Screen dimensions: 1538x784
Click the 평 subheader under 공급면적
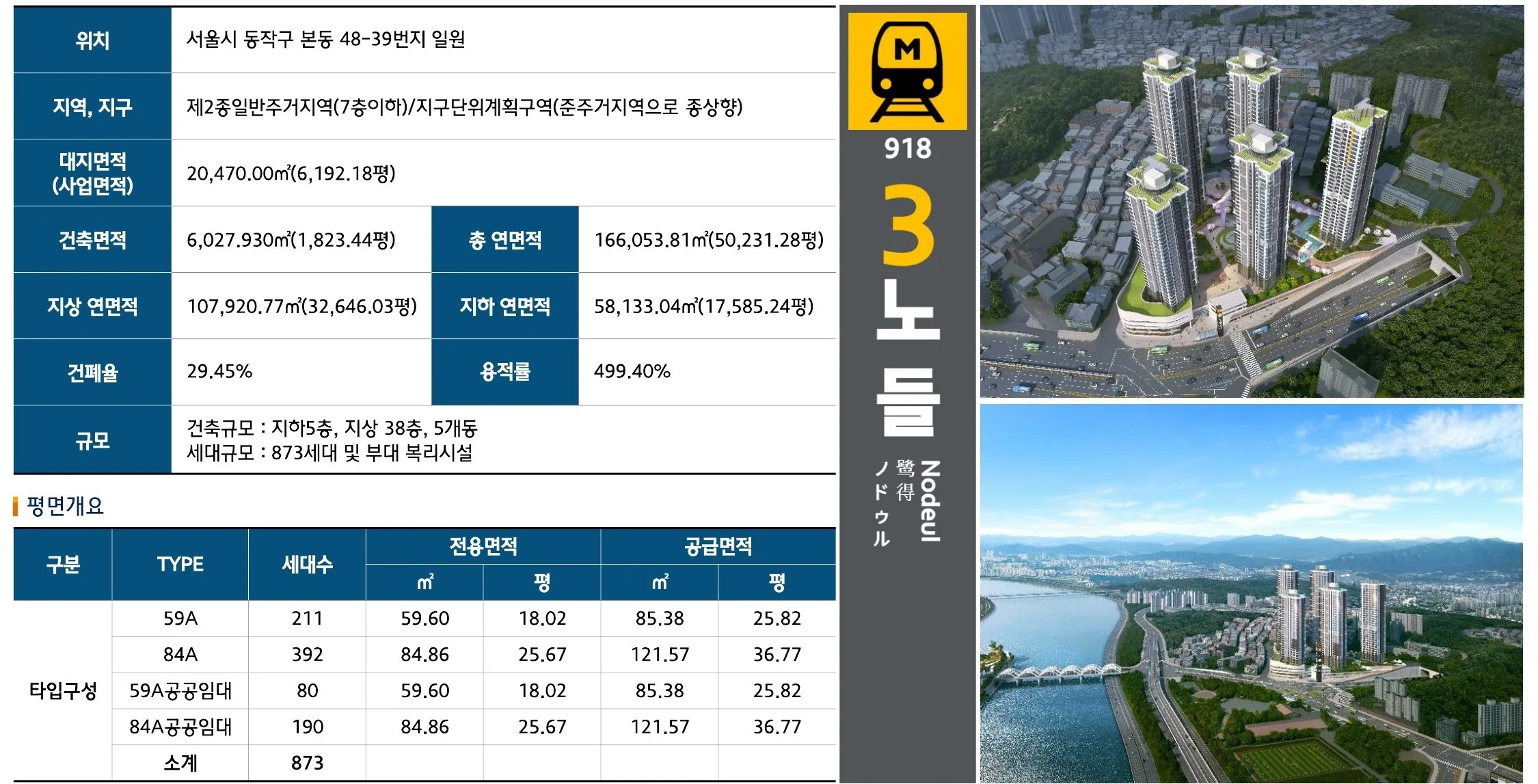pyautogui.click(x=777, y=582)
